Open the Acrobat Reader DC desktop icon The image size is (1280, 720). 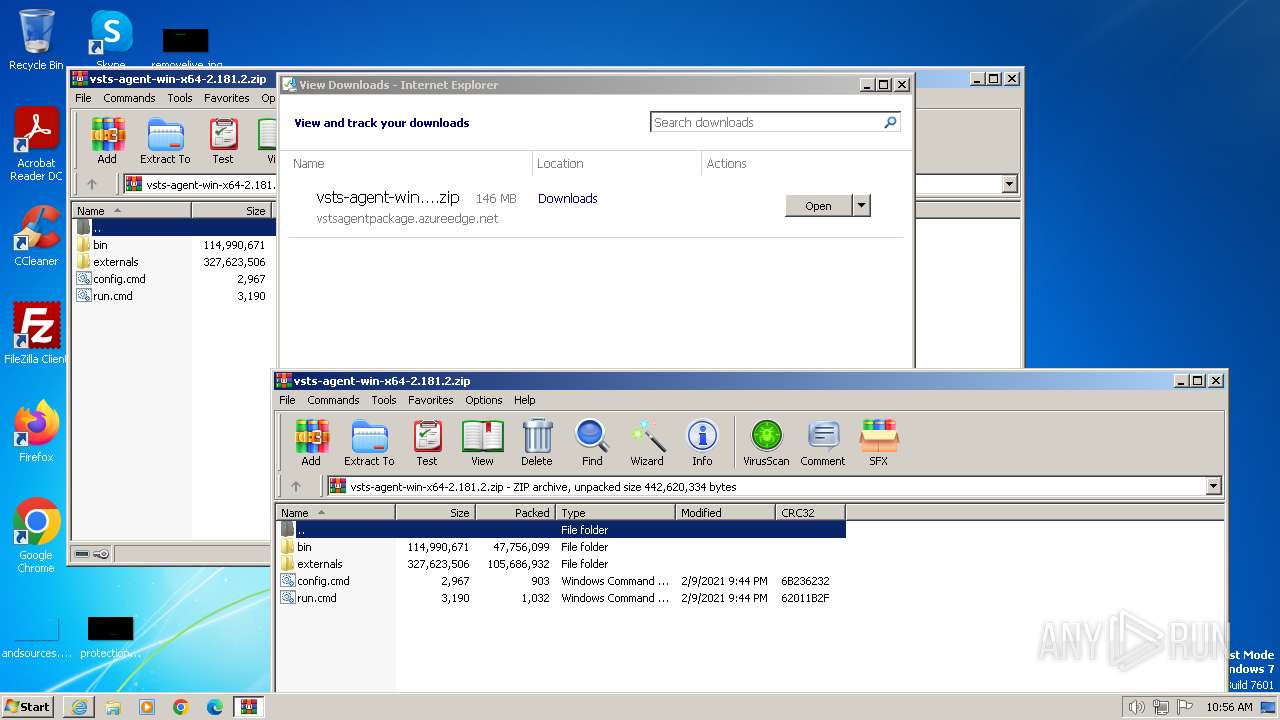pyautogui.click(x=36, y=145)
